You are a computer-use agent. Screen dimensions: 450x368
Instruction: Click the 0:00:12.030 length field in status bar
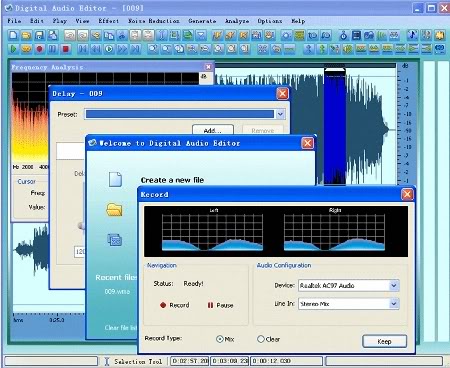(x=287, y=361)
